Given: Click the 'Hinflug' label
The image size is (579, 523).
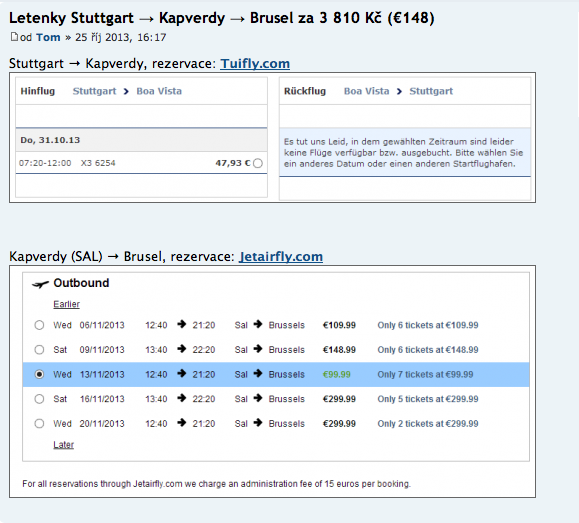Looking at the screenshot, I should tap(38, 91).
